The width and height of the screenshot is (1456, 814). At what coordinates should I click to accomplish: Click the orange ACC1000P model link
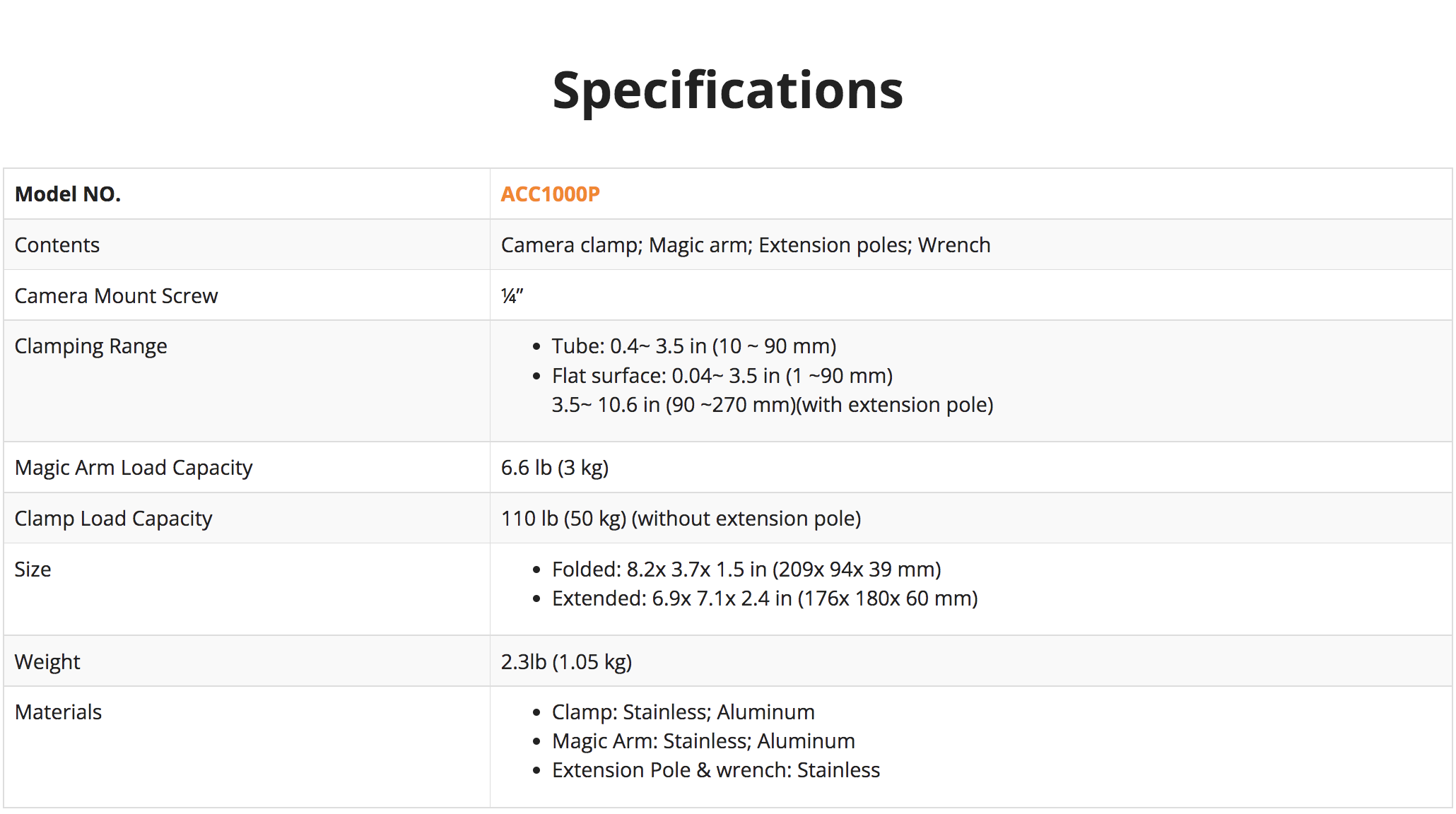550,194
